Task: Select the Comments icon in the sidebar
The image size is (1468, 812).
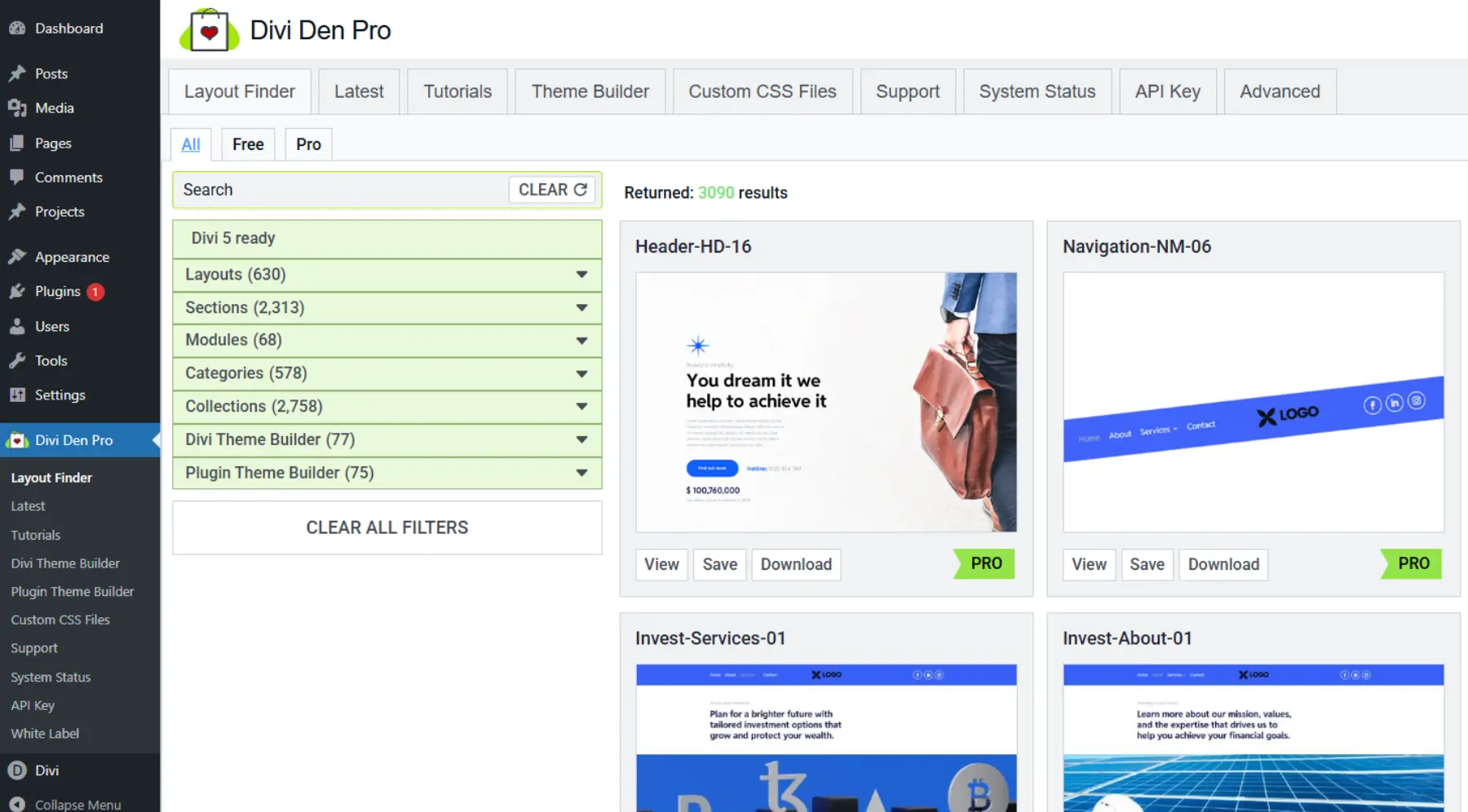Action: click(17, 177)
